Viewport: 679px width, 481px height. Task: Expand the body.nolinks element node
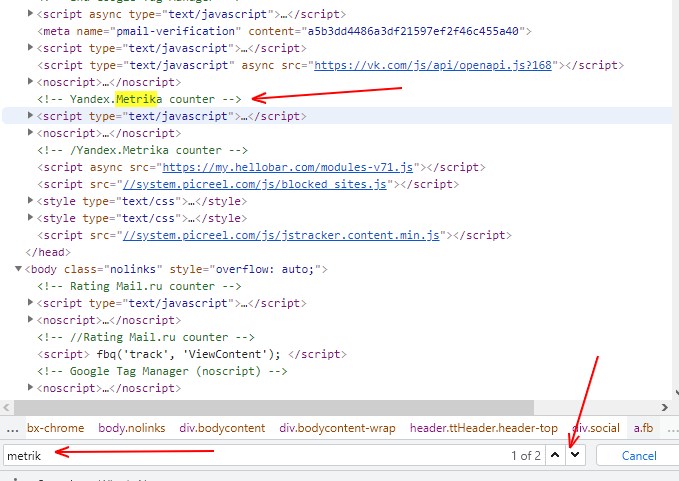point(19,270)
